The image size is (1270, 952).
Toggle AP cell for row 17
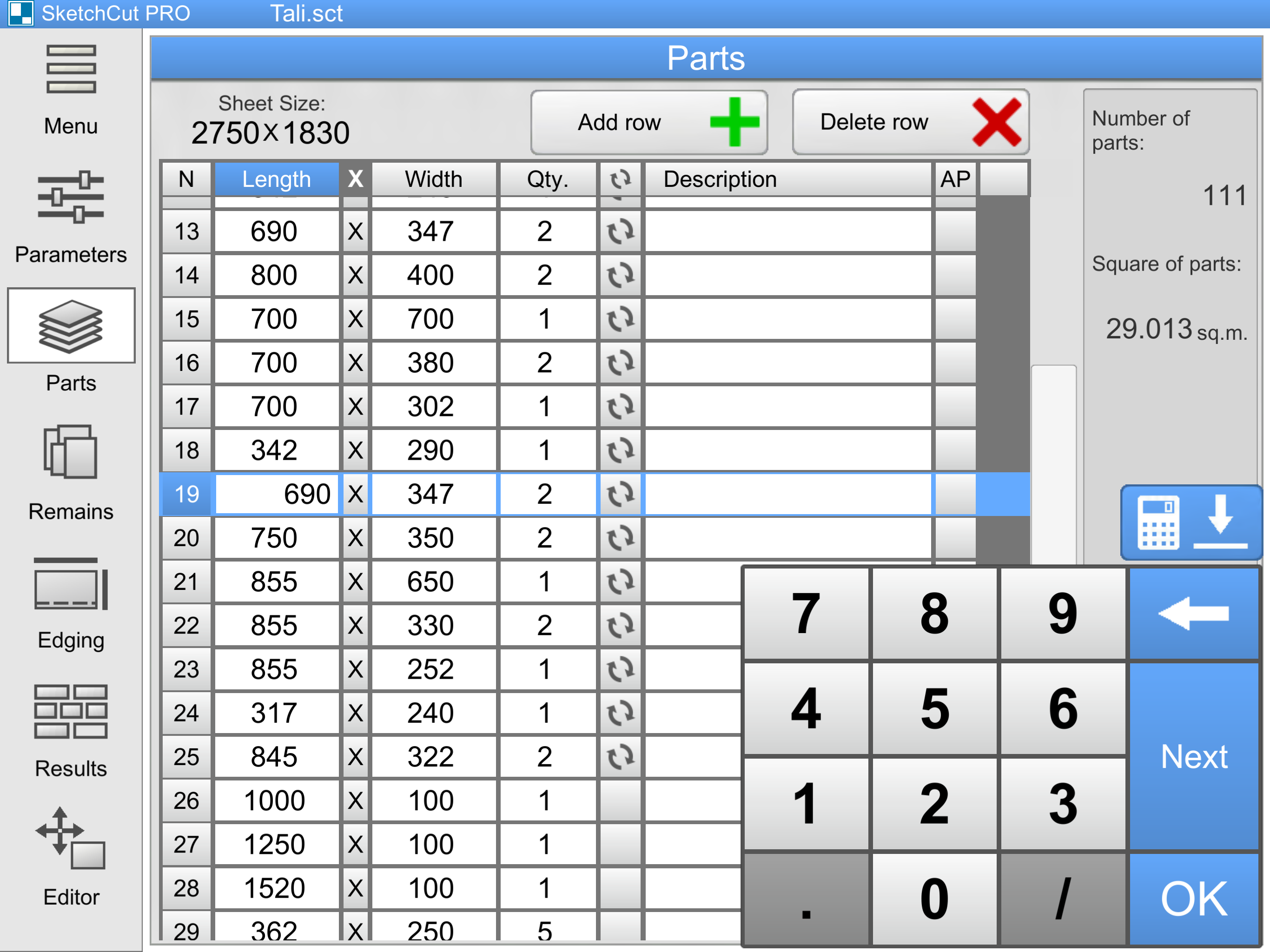coord(955,407)
